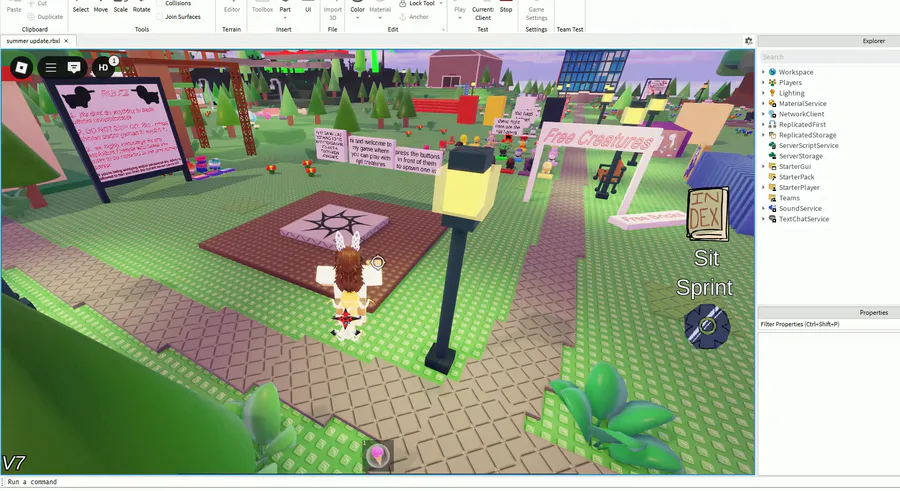Expand the StarterGui node
This screenshot has width=900, height=491.
(x=763, y=167)
